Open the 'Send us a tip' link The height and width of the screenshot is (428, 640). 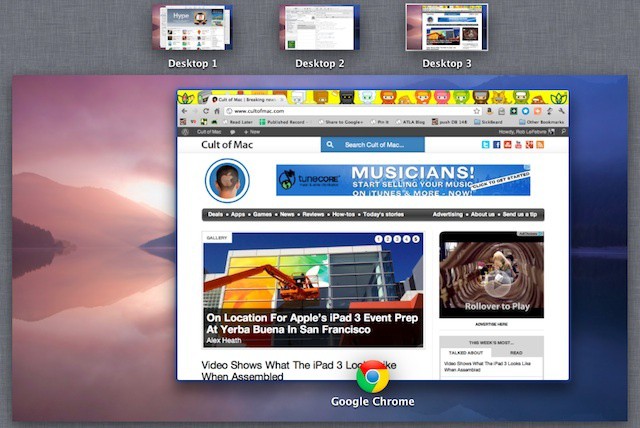coord(520,214)
